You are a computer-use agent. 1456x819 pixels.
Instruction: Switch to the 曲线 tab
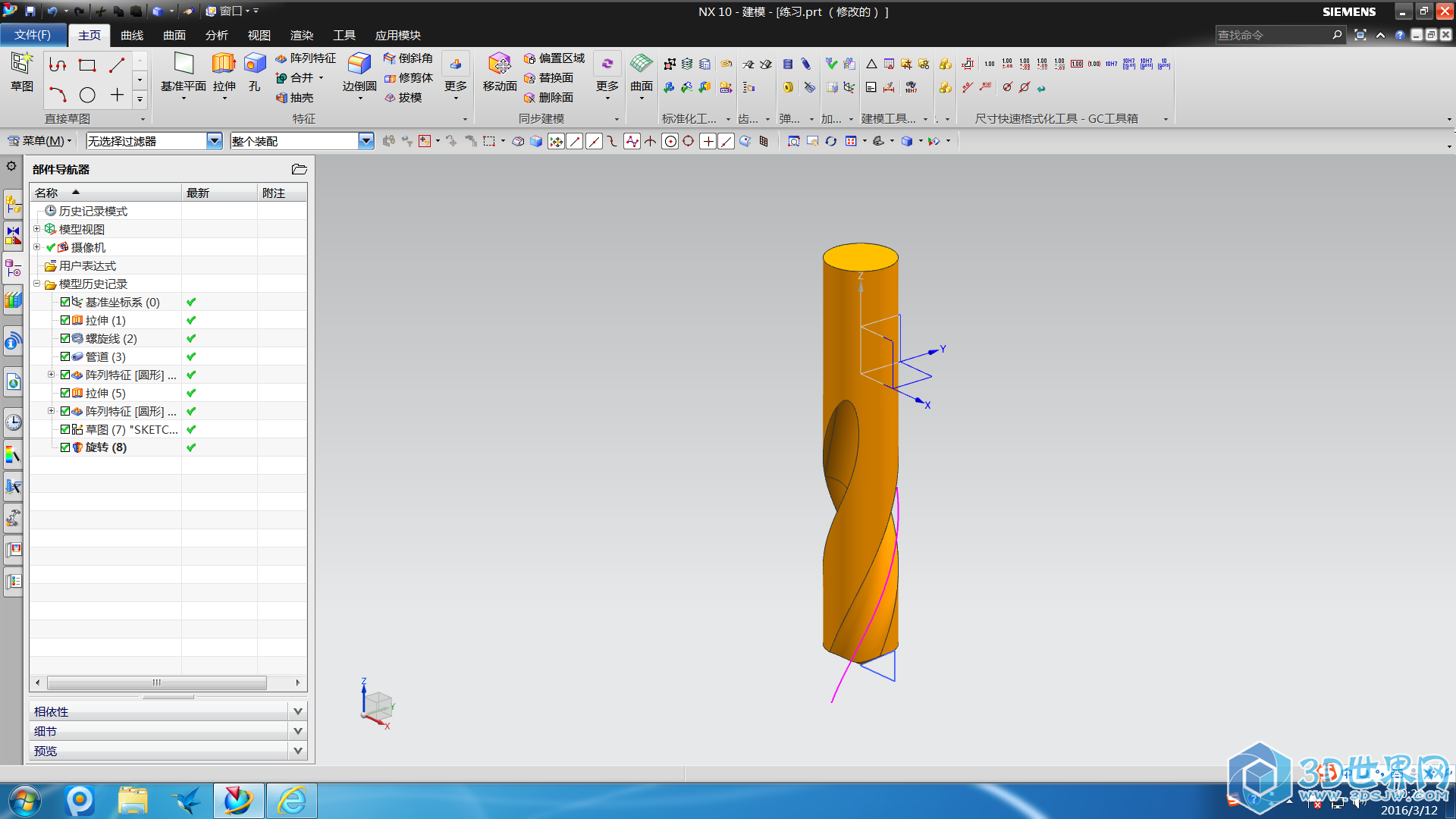click(132, 35)
